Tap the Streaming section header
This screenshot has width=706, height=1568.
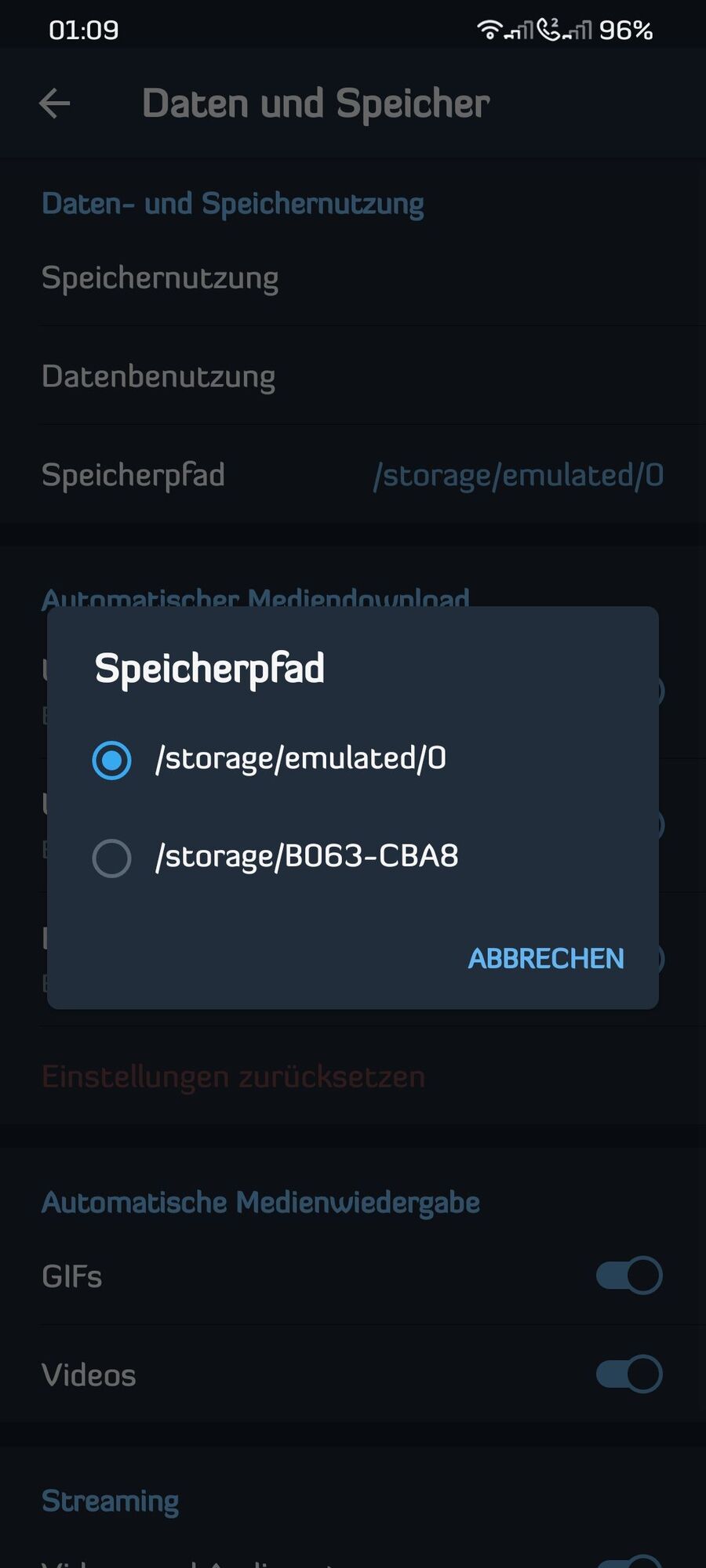click(x=110, y=1501)
